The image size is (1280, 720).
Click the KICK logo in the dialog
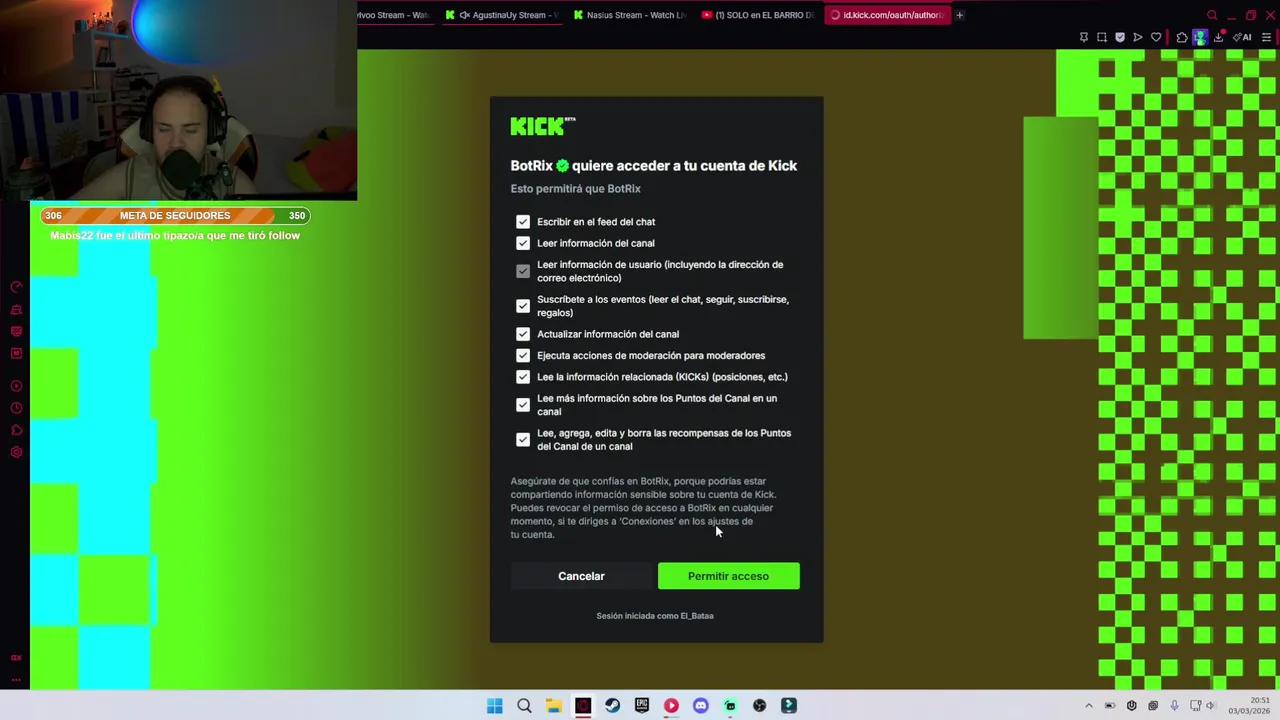point(543,126)
